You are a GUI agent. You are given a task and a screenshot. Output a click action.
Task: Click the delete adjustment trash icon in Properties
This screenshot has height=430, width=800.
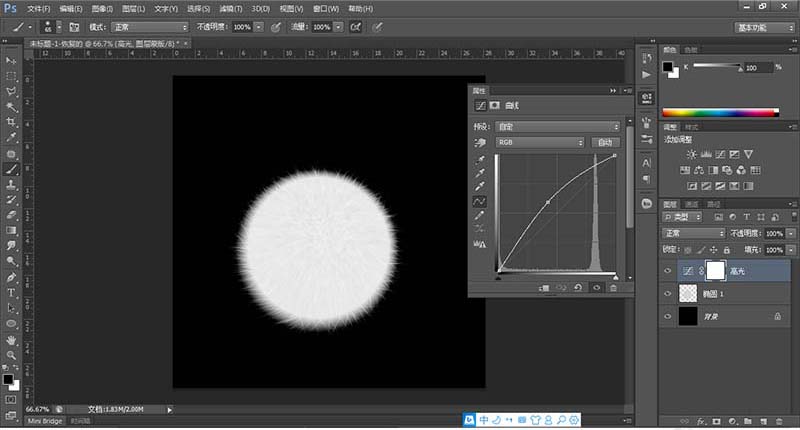point(613,287)
